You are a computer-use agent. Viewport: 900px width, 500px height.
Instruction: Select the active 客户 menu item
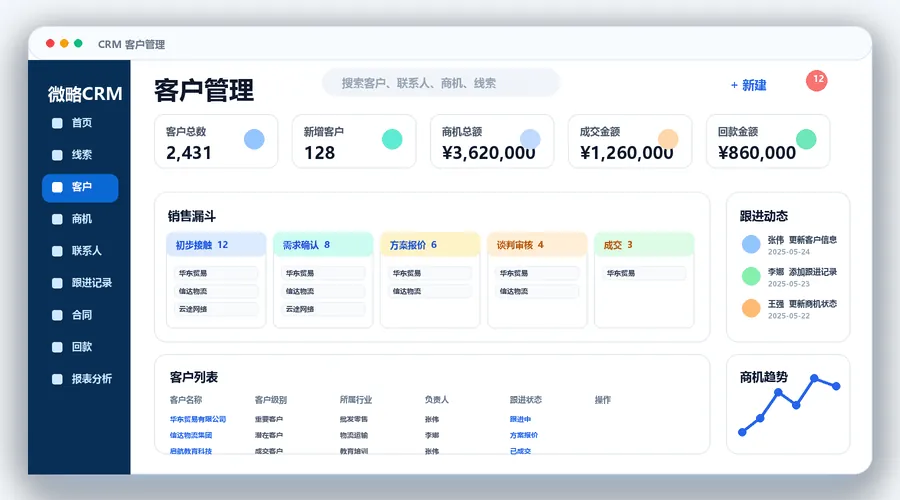(x=80, y=188)
